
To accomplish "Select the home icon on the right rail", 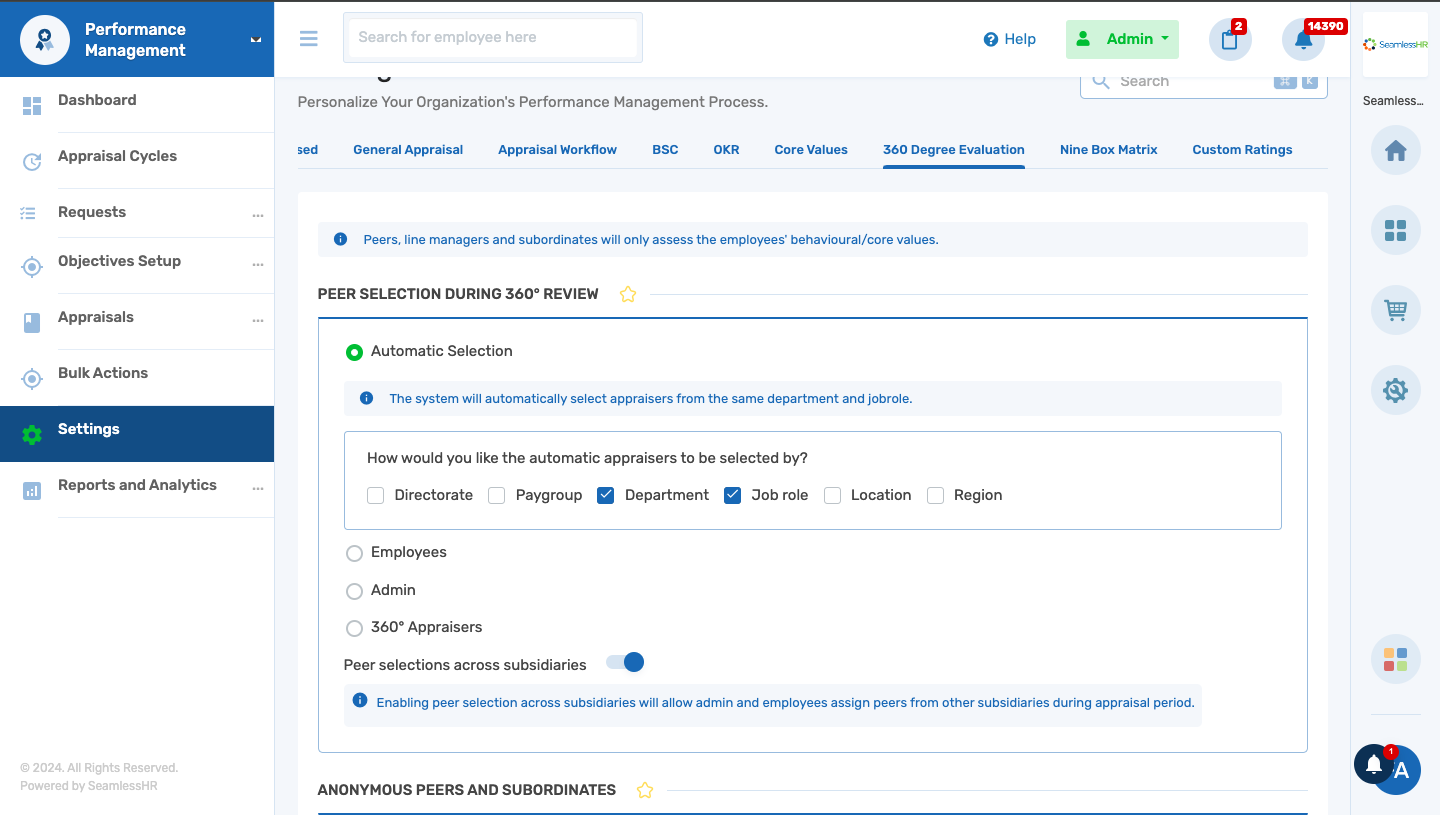I will tap(1395, 150).
